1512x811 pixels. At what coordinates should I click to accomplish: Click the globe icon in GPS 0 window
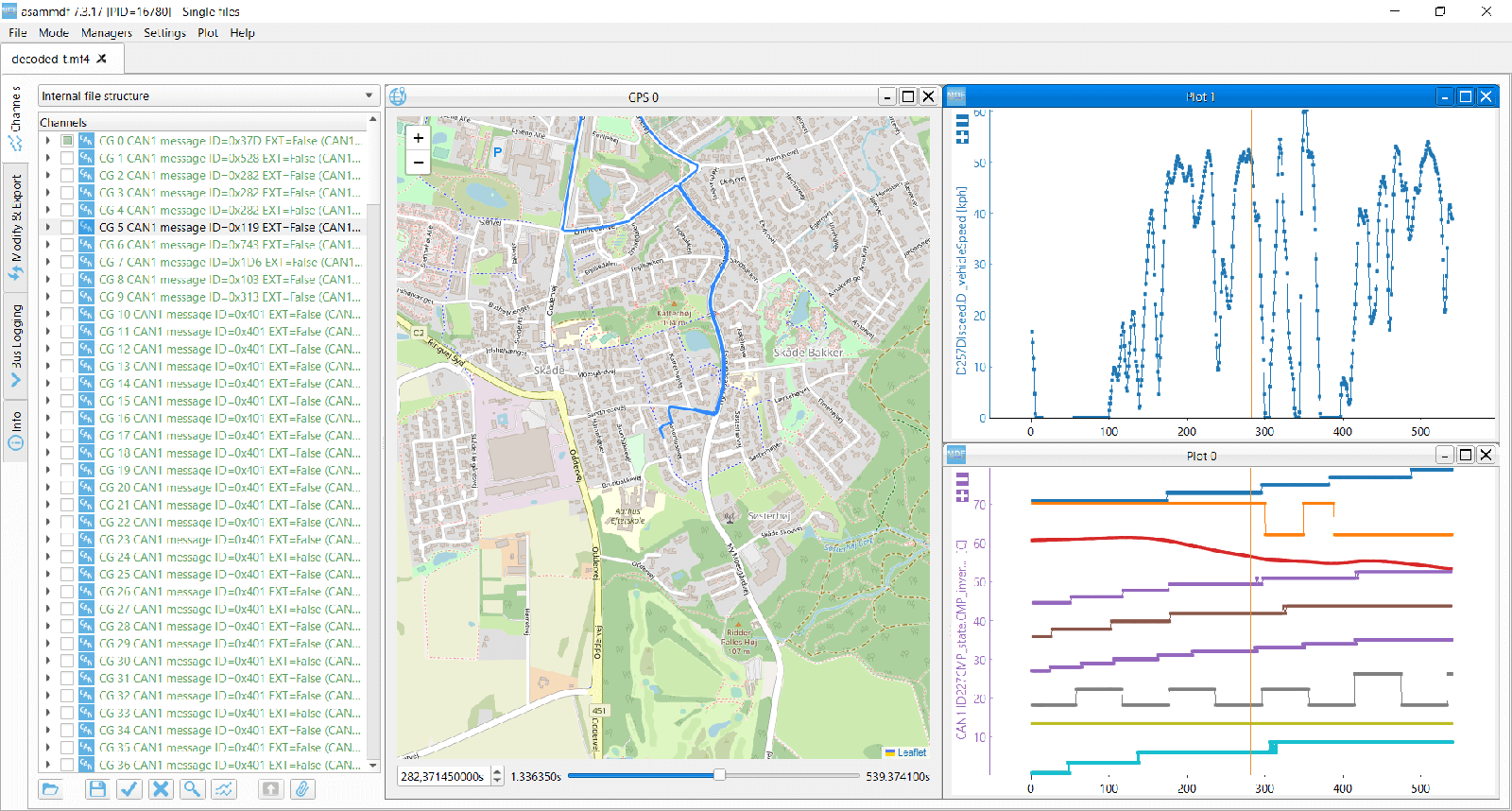(x=398, y=96)
